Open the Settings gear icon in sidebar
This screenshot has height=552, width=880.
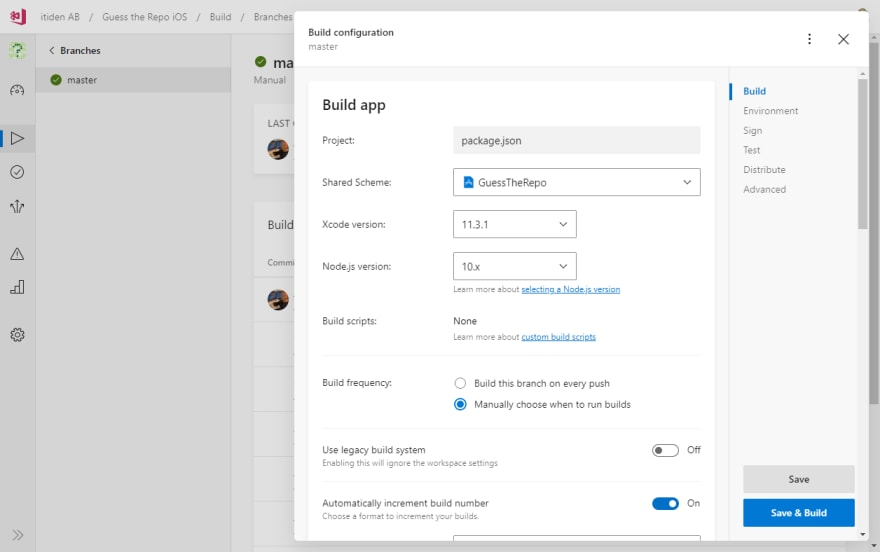coord(17,335)
